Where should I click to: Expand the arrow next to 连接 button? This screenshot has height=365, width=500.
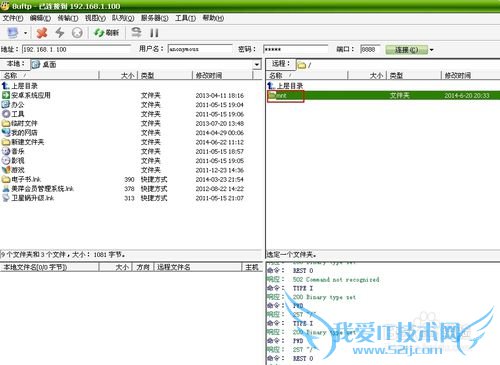(x=432, y=50)
